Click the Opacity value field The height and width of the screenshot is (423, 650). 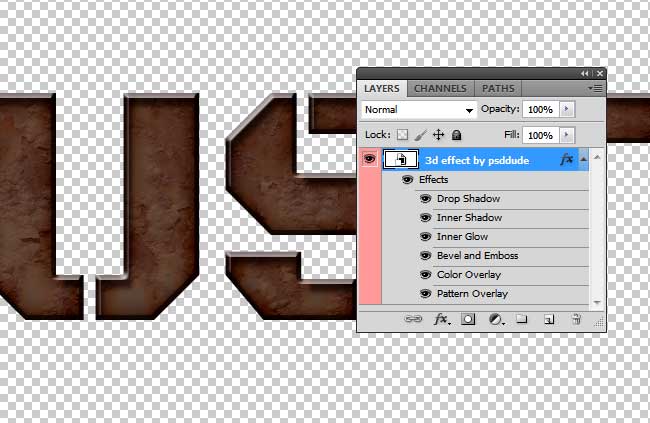(x=541, y=109)
